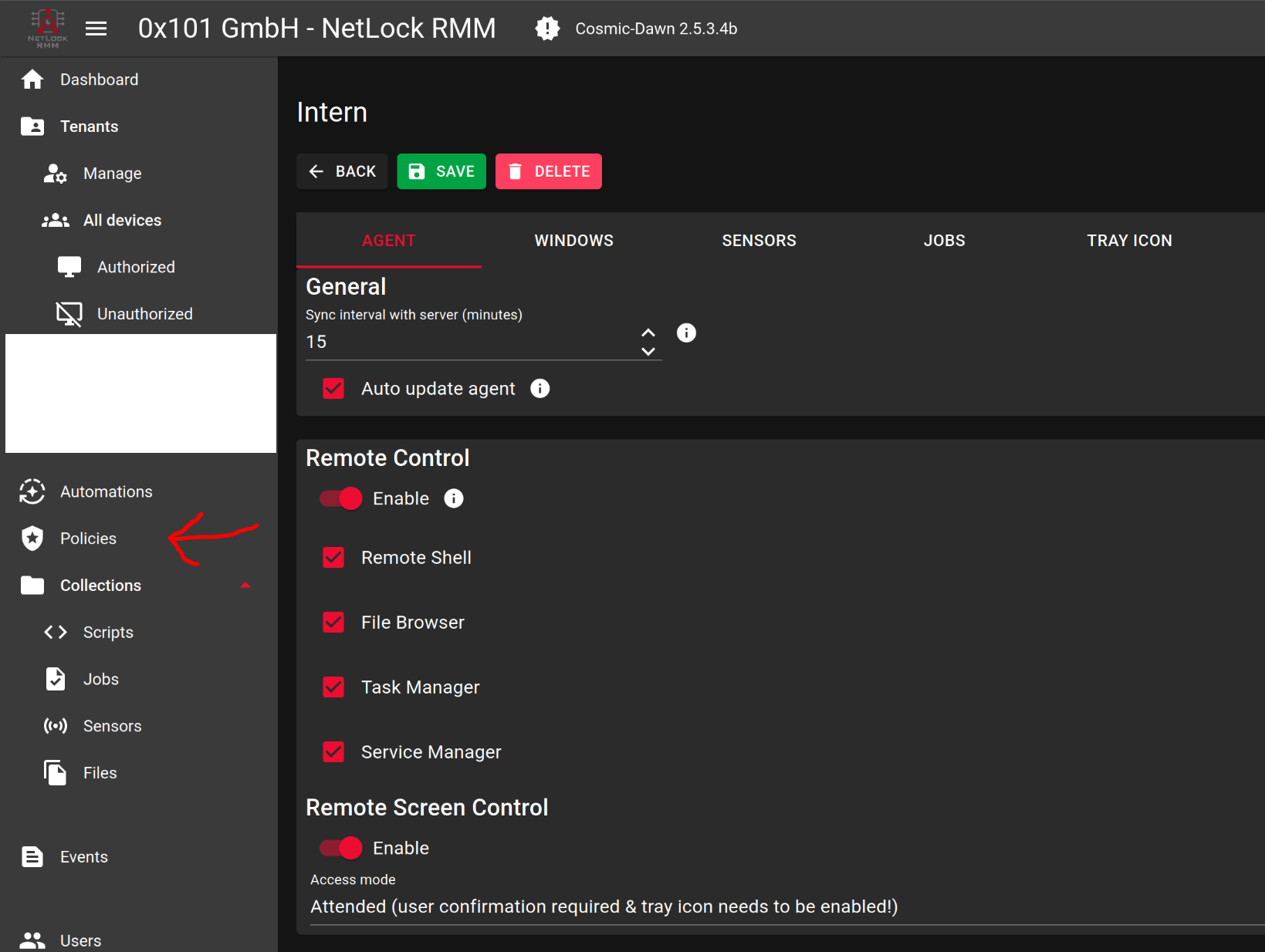Image resolution: width=1265 pixels, height=952 pixels.
Task: Disable the Remote Control Enable toggle
Action: [x=340, y=498]
